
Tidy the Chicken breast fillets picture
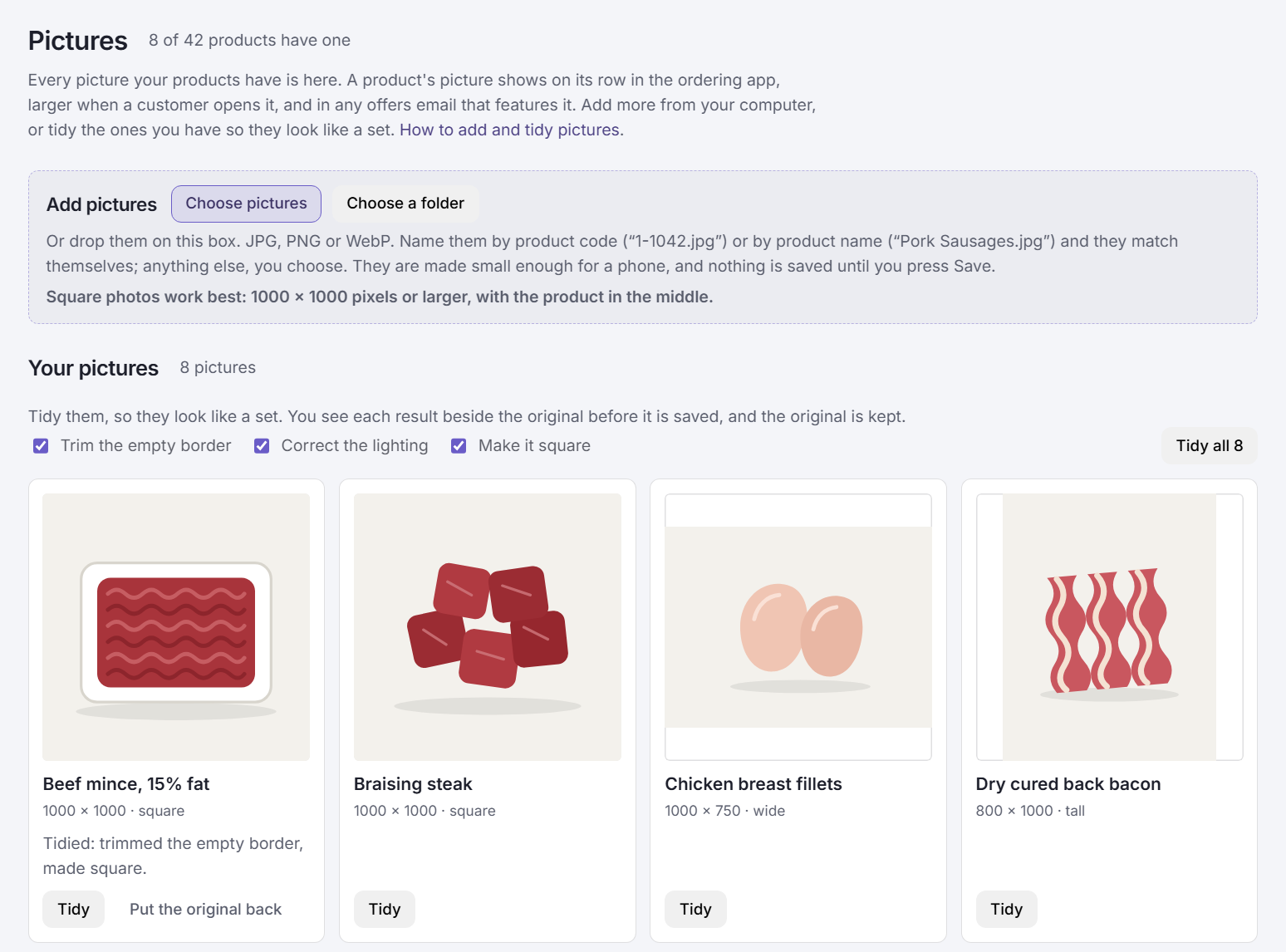pyautogui.click(x=695, y=910)
